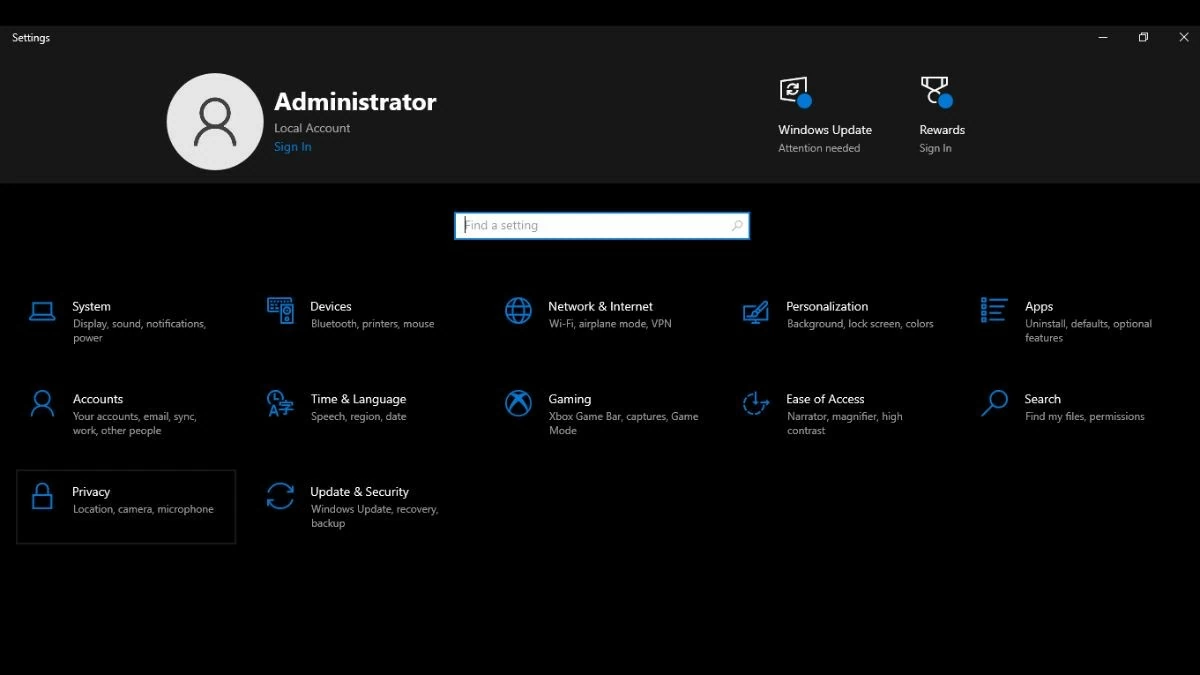
Task: Open Microsoft Rewards sign in
Action: coord(941,110)
